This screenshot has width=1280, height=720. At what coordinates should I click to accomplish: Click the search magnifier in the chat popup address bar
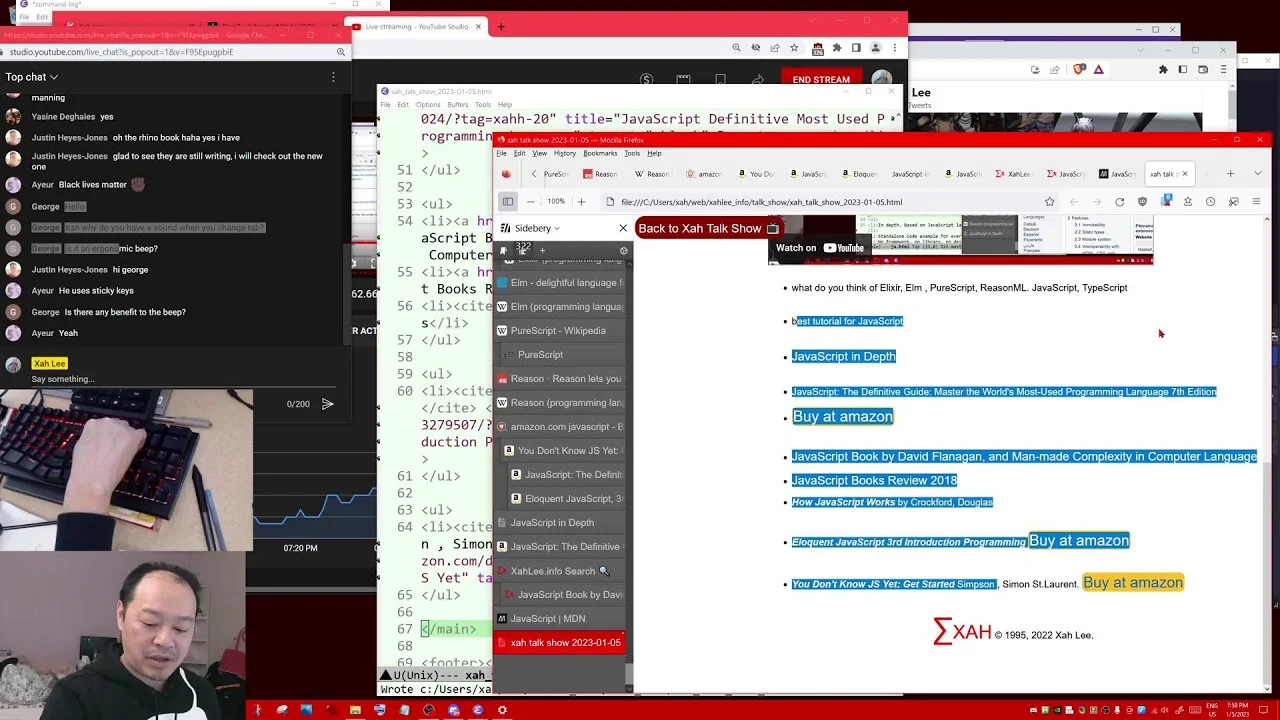[x=340, y=52]
